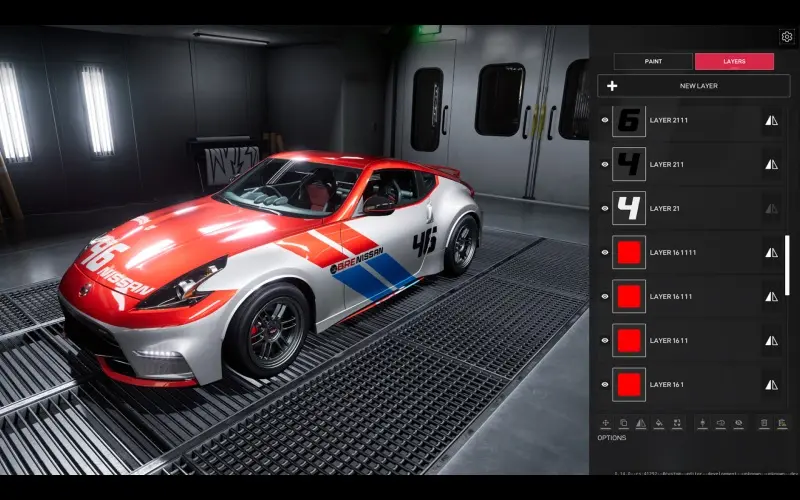Click the duplicate layer icon

(x=623, y=424)
